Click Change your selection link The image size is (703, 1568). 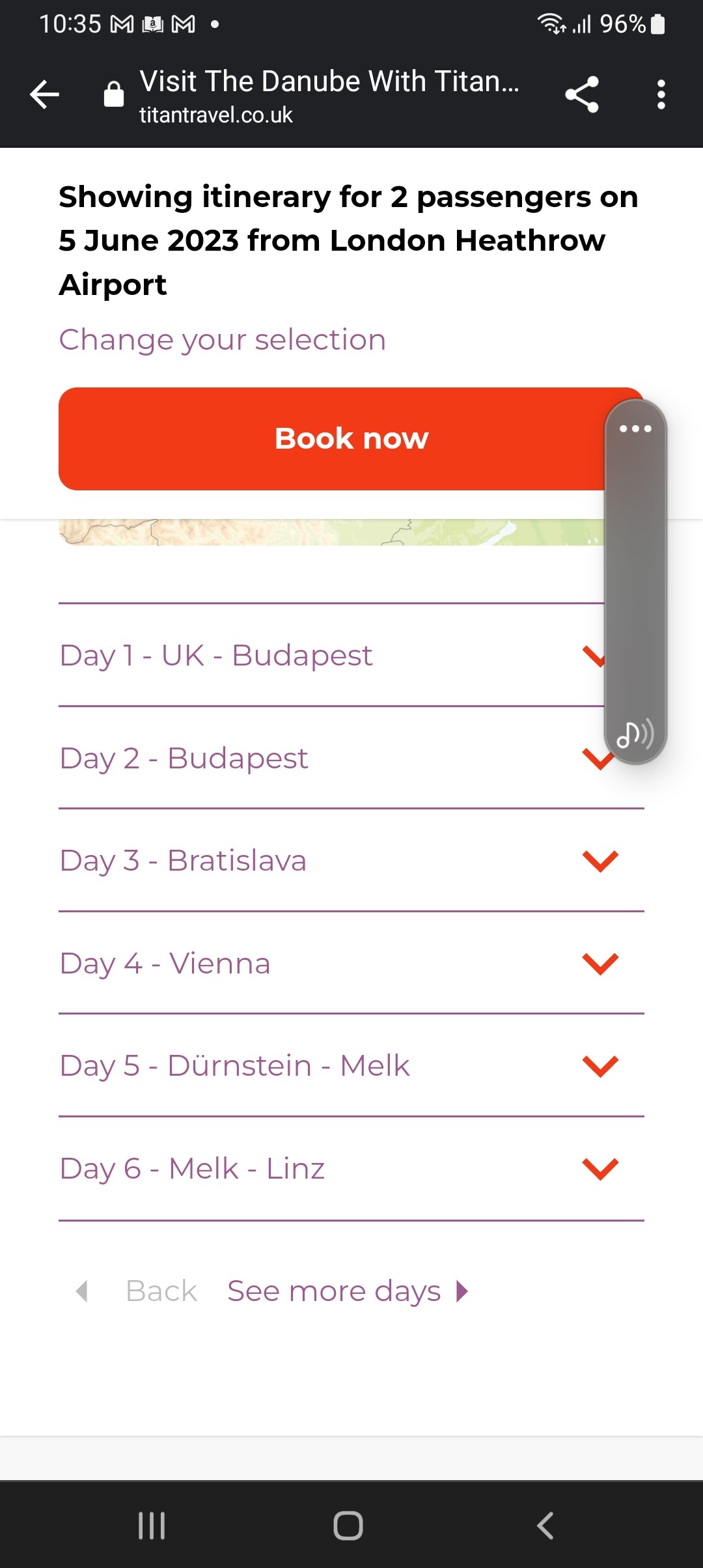click(x=223, y=340)
